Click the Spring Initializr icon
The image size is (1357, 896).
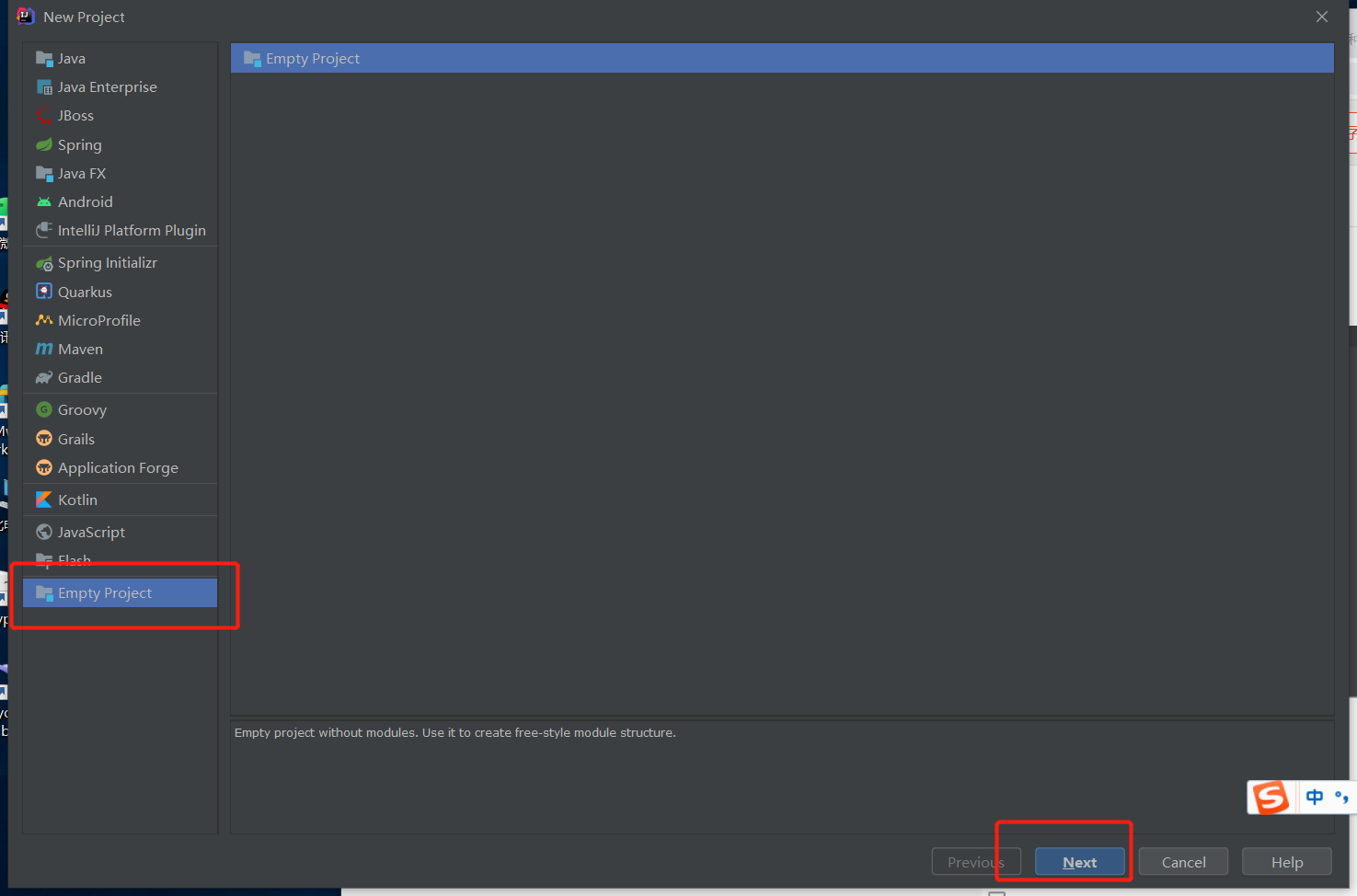coord(44,263)
